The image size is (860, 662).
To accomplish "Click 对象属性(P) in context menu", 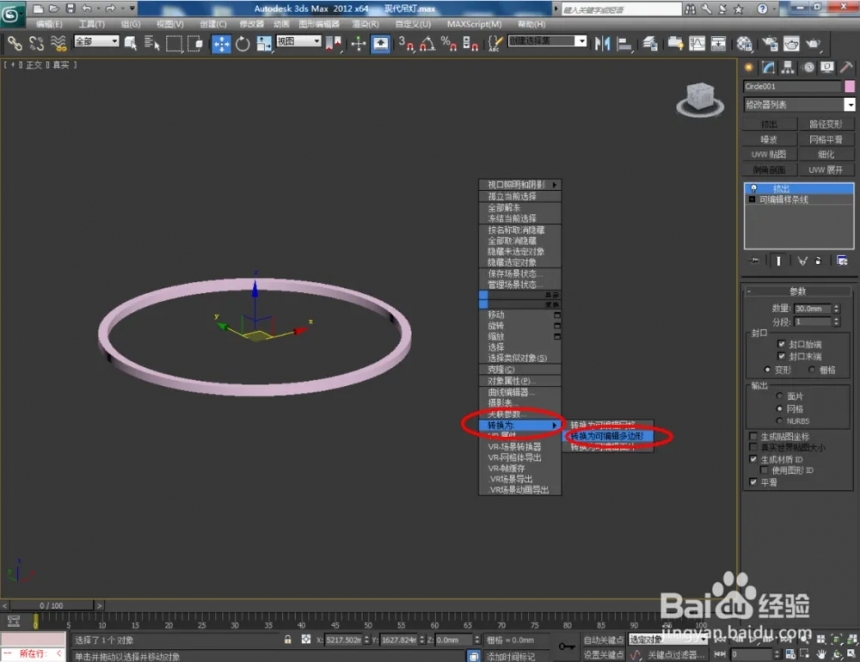I will tap(520, 381).
